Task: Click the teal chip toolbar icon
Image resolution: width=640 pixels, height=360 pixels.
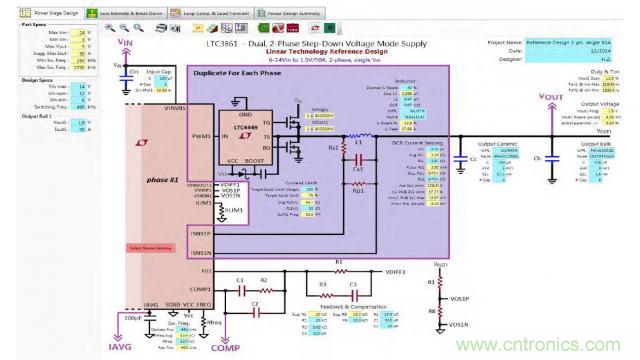Action: (329, 28)
